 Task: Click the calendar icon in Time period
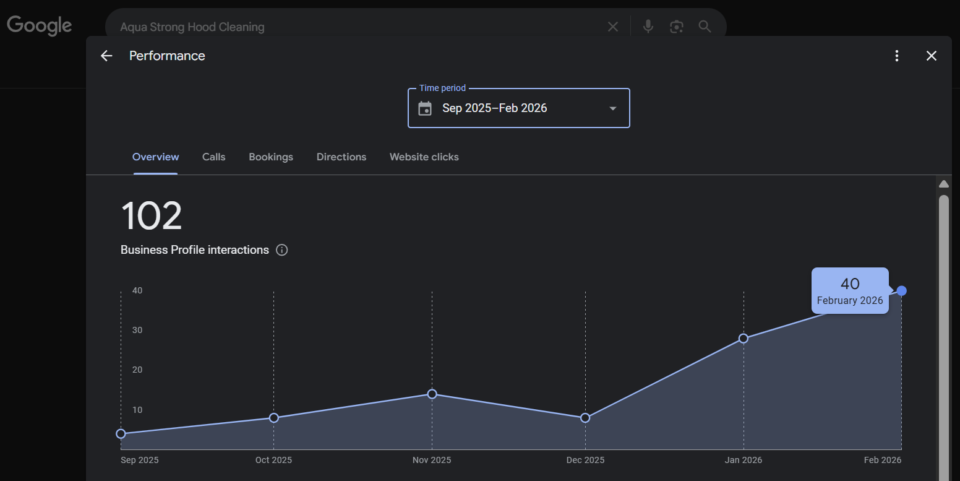425,108
